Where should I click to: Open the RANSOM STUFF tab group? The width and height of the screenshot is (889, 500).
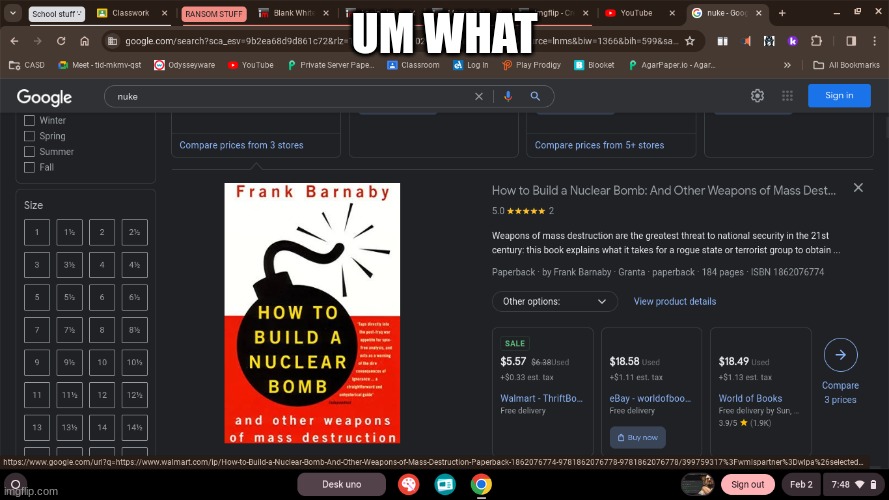pos(214,14)
